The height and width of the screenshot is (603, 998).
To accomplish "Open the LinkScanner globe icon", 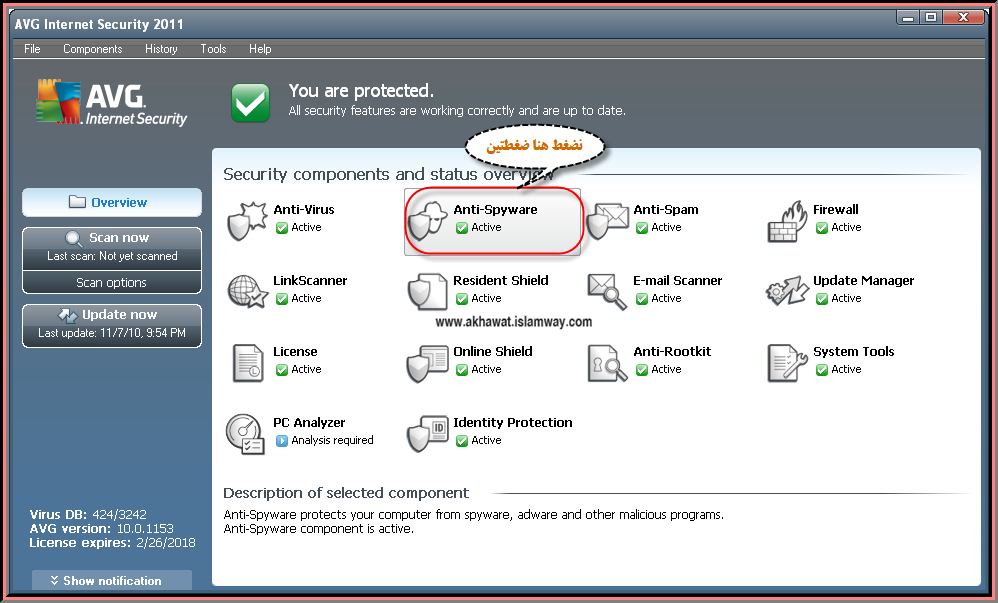I will tap(248, 292).
